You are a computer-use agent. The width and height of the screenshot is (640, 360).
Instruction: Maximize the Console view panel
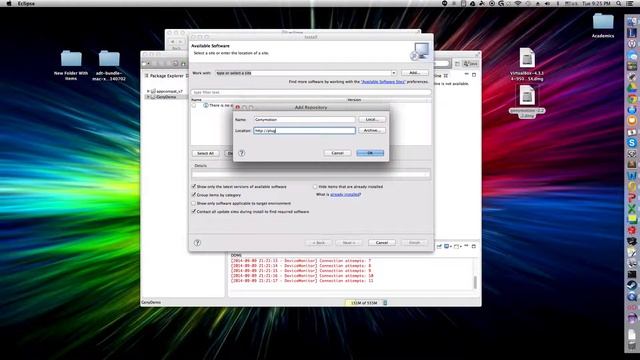pos(474,246)
